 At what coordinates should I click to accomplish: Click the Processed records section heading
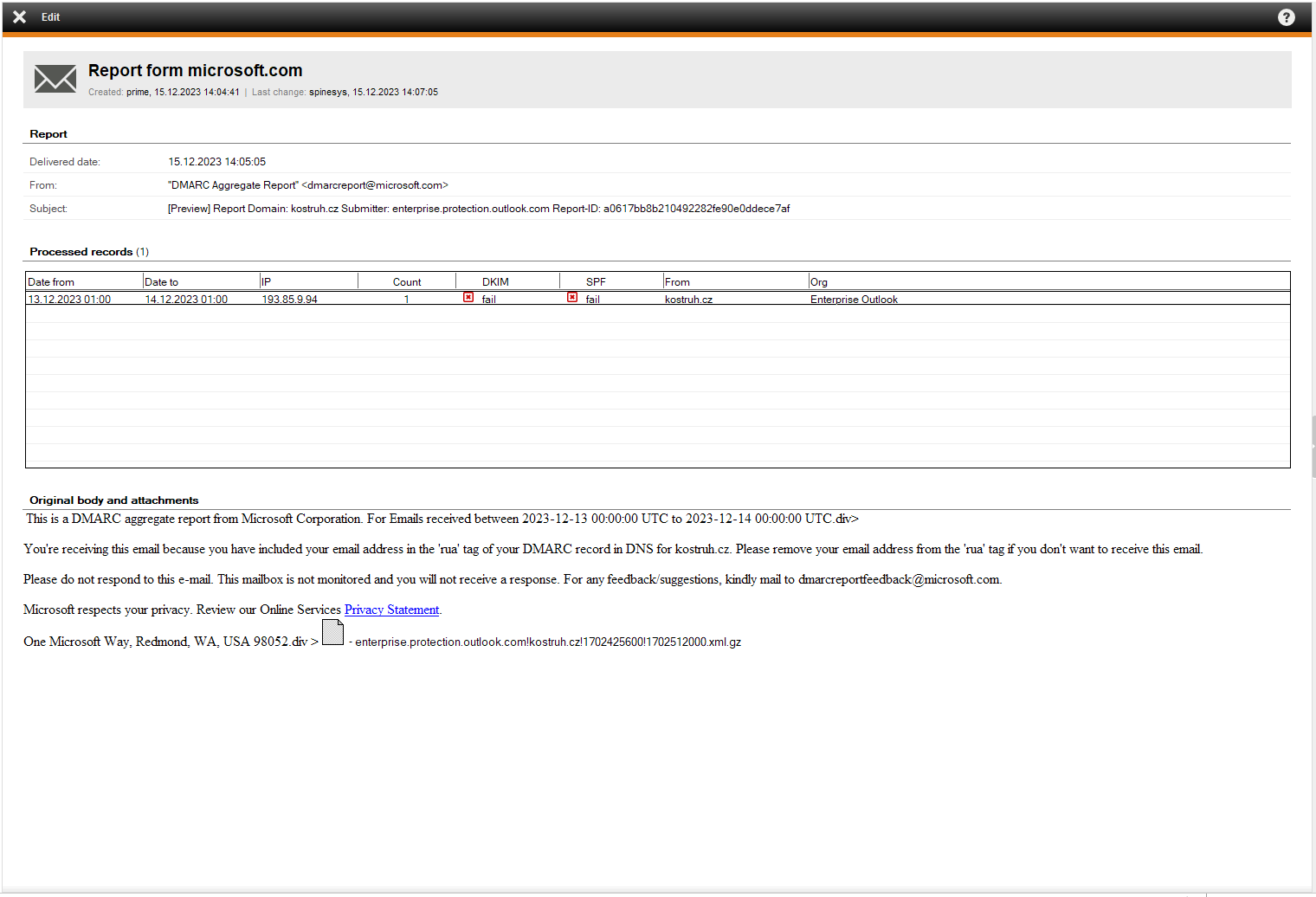[x=89, y=252]
